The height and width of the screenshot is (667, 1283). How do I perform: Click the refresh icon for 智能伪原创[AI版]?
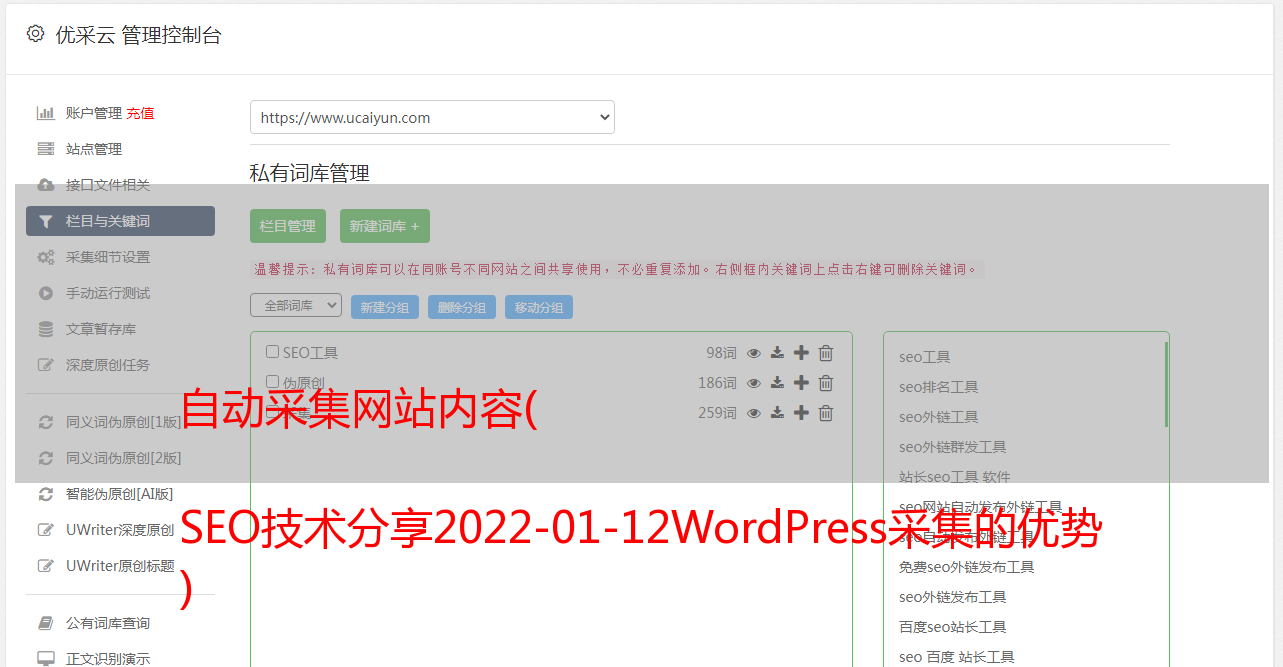(46, 494)
